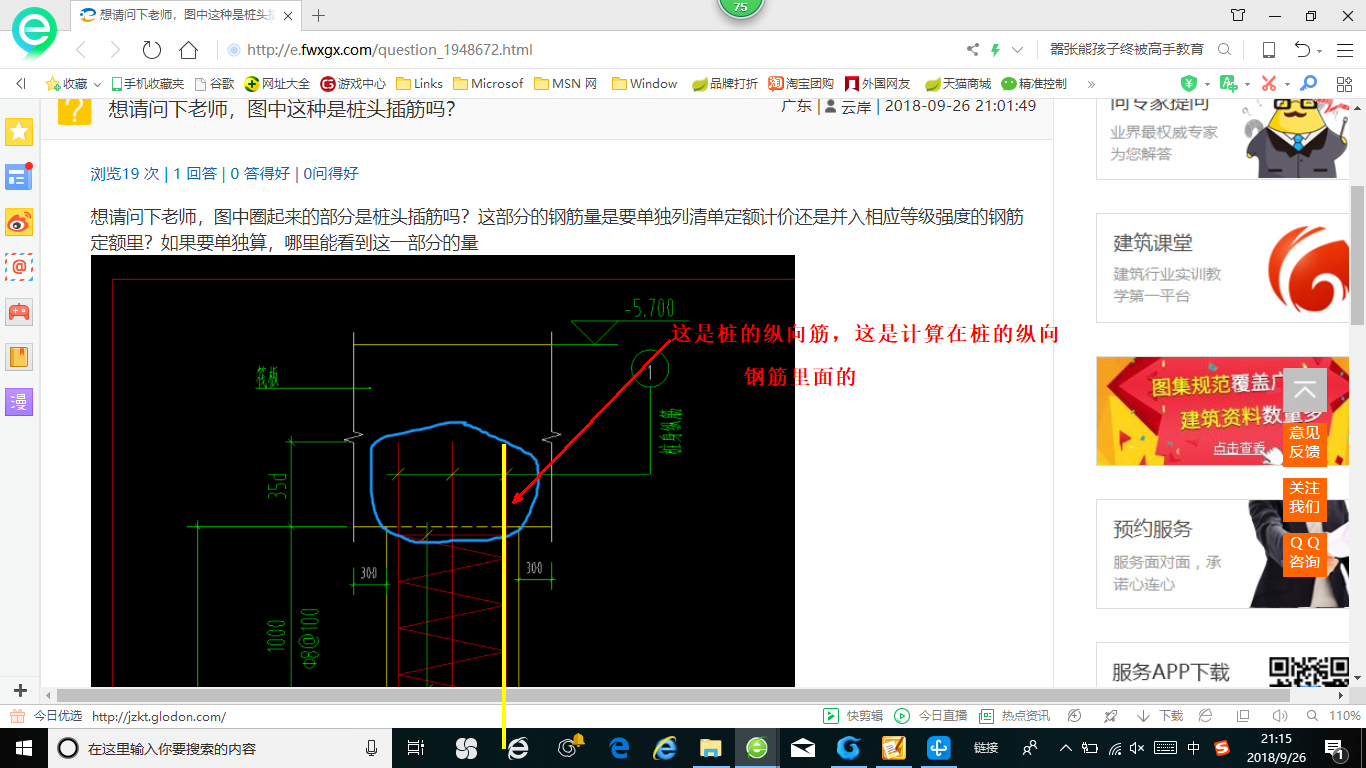This screenshot has height=768, width=1366.
Task: Click the undo close-tab icon
Action: click(x=1302, y=50)
